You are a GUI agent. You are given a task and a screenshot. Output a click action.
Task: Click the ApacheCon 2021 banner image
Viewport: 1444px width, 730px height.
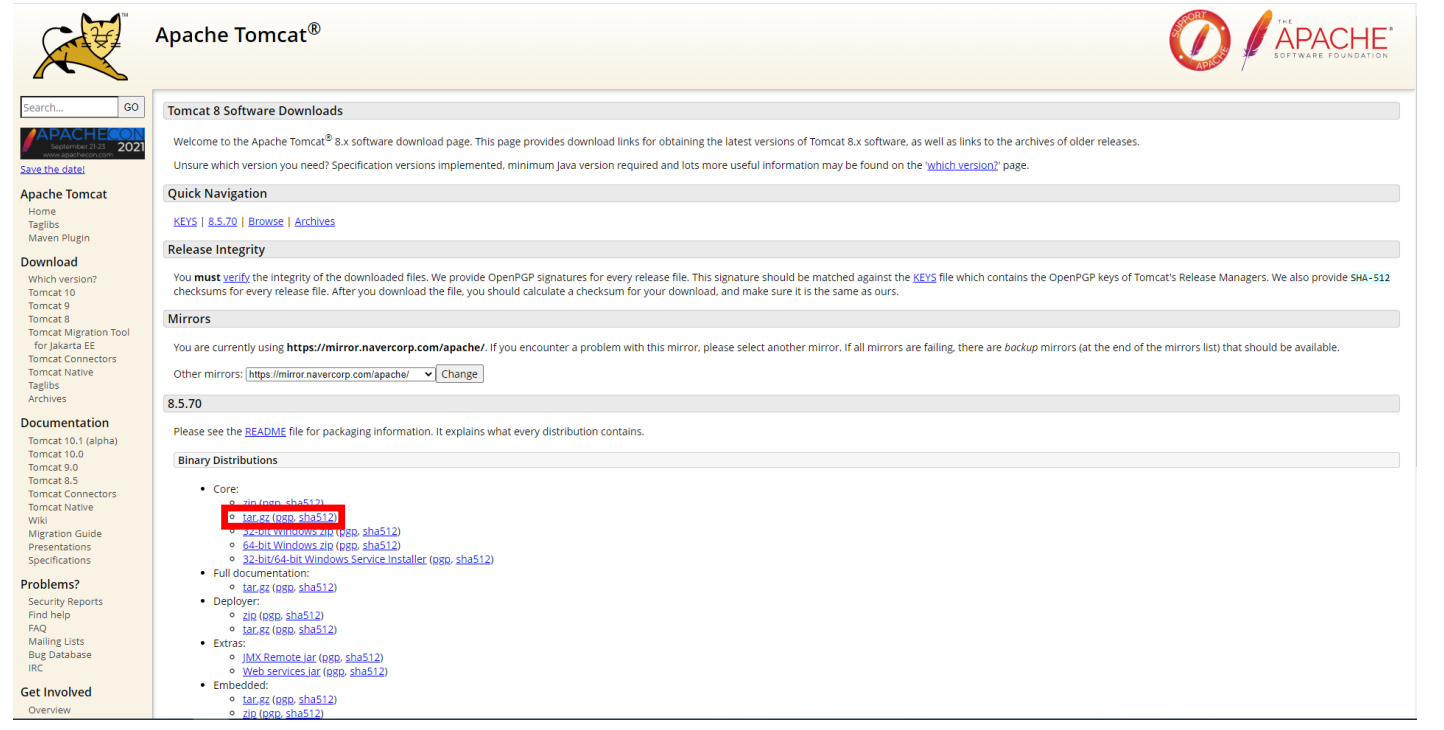82,143
